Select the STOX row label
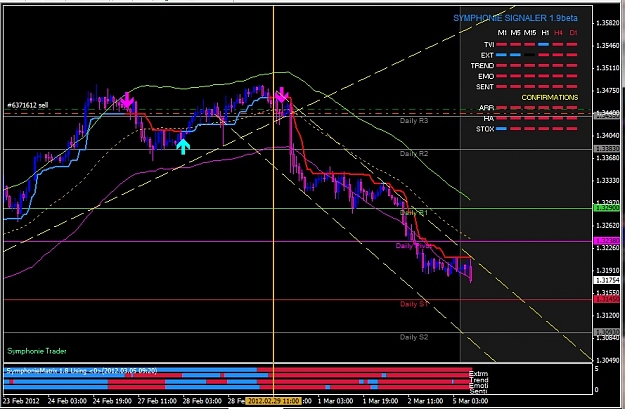This screenshot has height=409, width=625. tap(485, 129)
